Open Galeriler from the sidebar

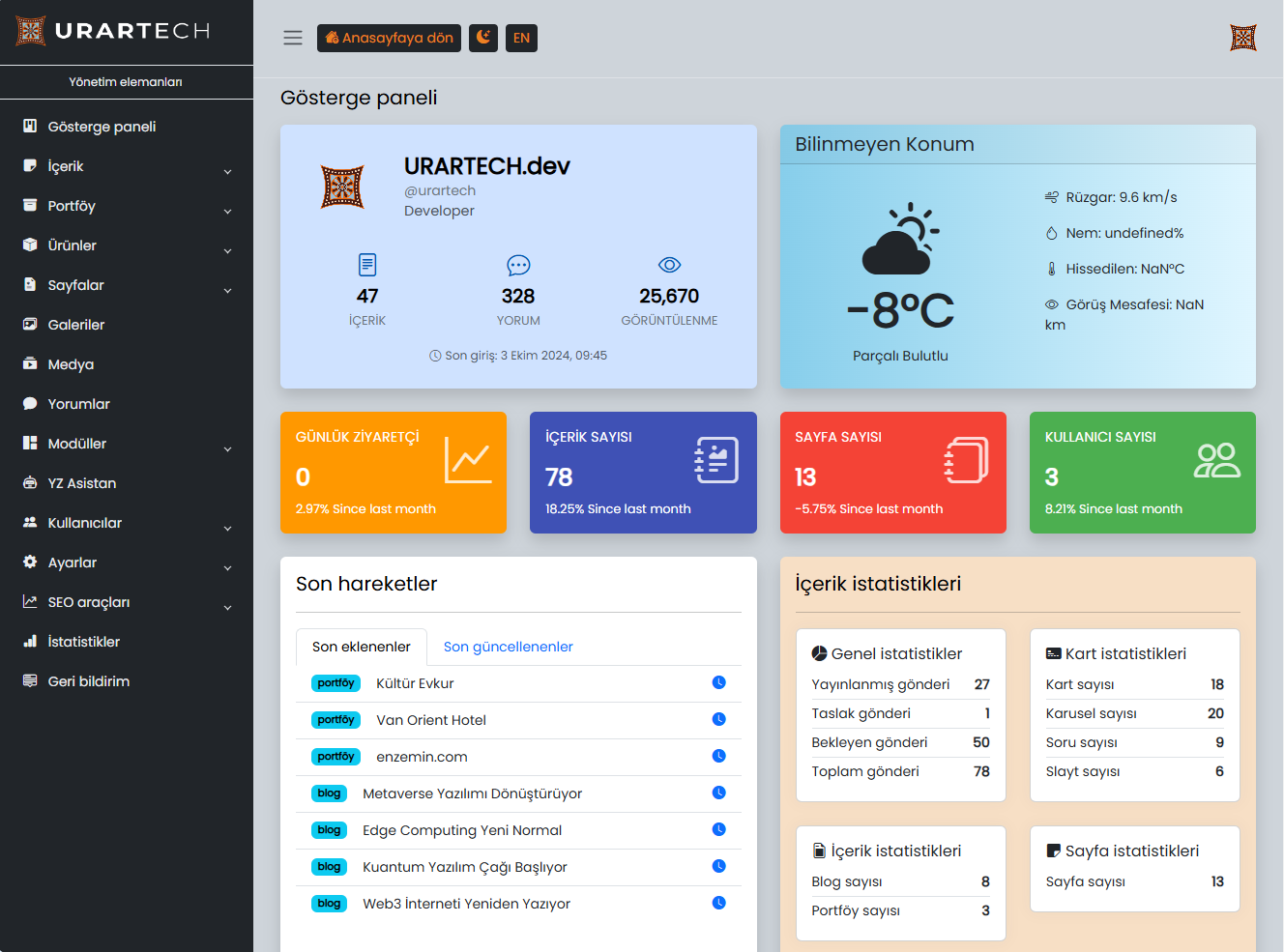click(76, 325)
